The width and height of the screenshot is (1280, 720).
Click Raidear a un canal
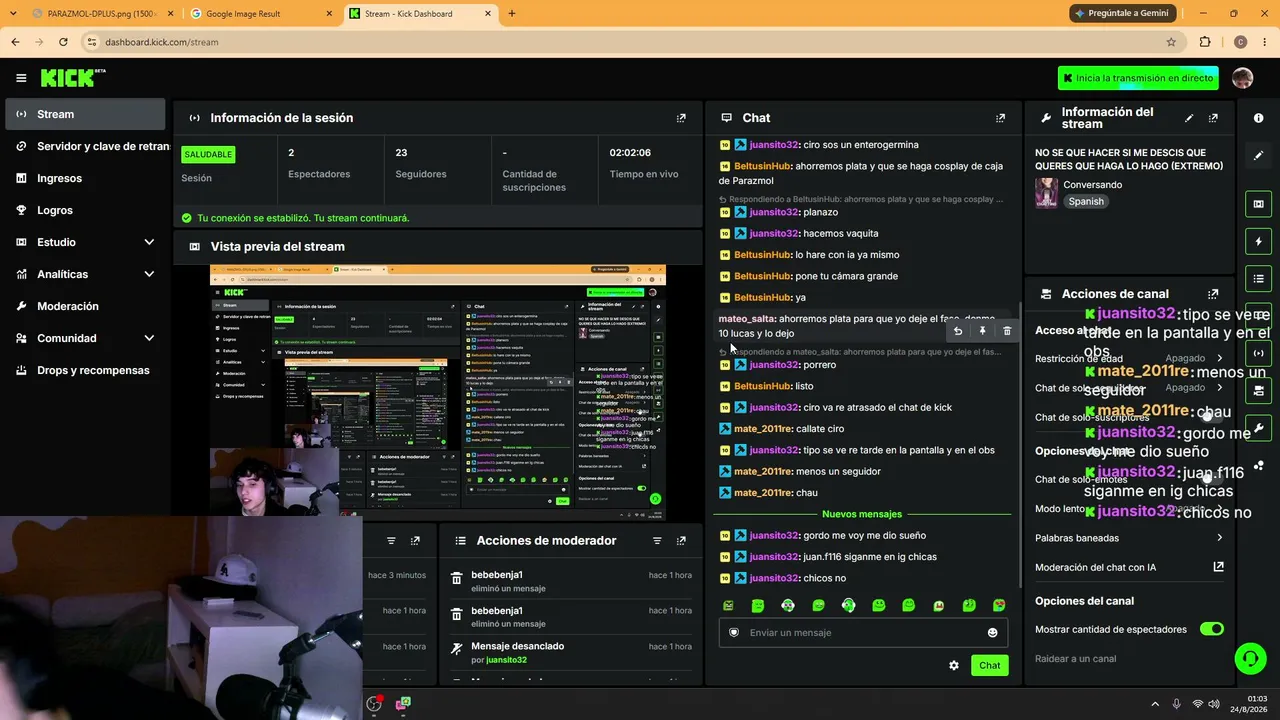1075,659
